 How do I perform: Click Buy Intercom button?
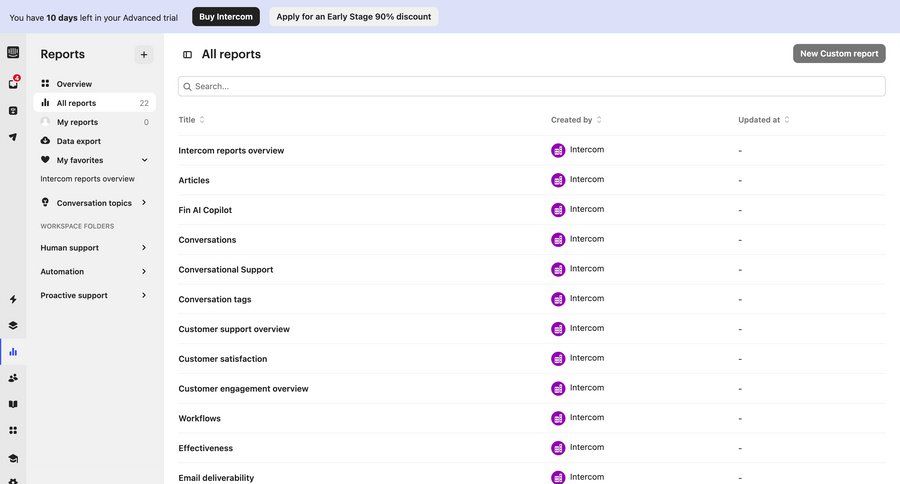tap(226, 17)
